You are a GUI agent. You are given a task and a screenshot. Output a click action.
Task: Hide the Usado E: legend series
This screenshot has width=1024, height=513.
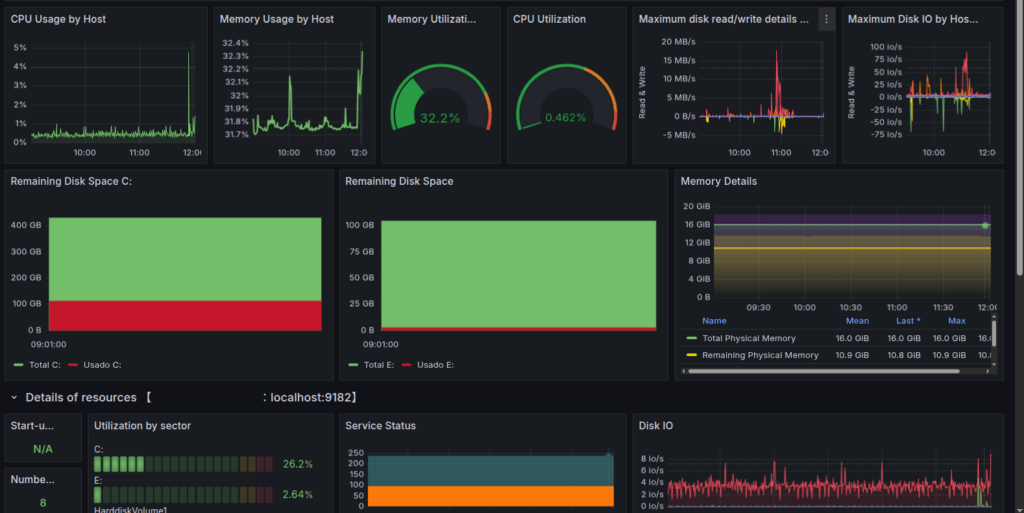(428, 365)
